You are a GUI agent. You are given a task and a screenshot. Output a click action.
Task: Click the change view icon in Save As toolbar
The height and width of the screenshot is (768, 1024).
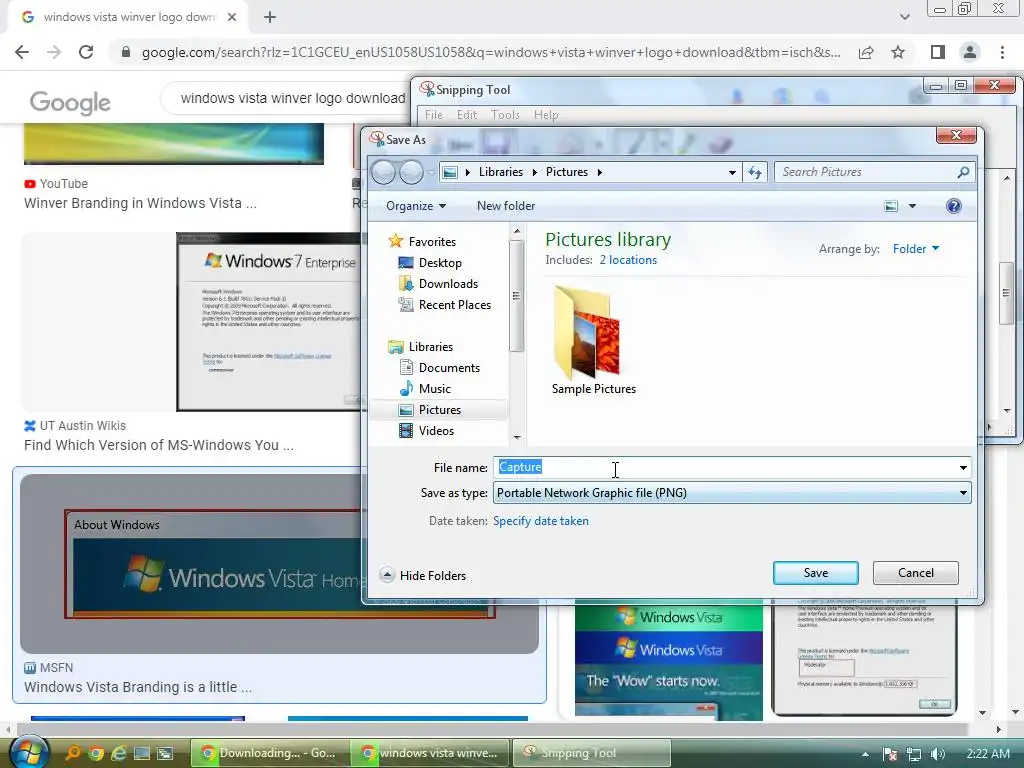tap(891, 206)
